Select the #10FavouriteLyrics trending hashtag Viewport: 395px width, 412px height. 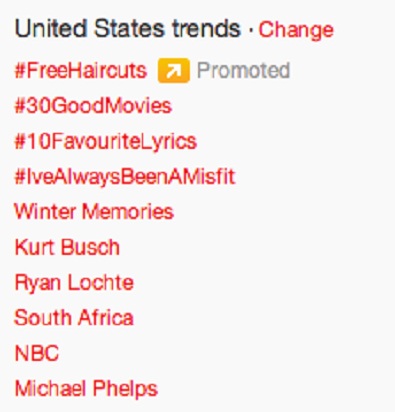point(106,142)
